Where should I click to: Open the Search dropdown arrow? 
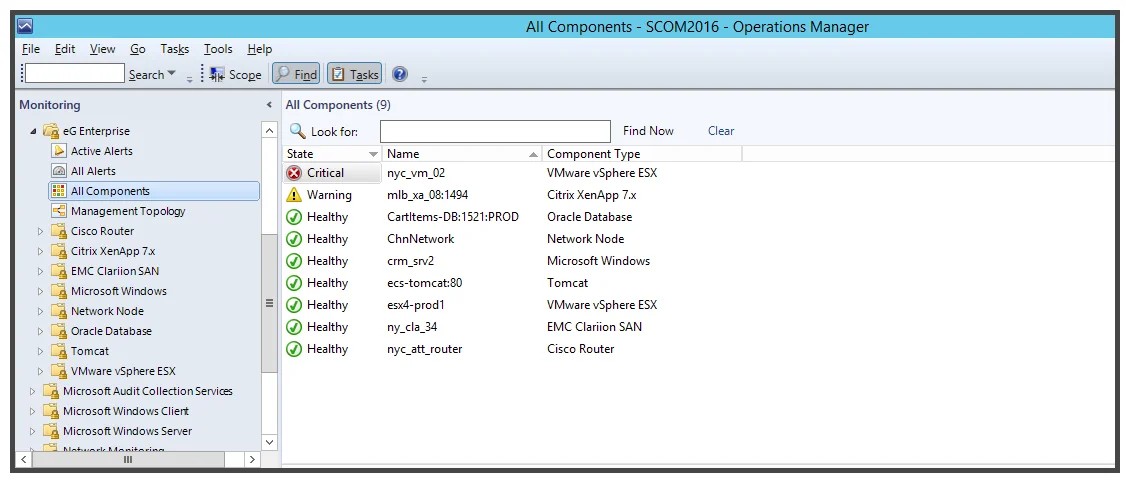(172, 74)
